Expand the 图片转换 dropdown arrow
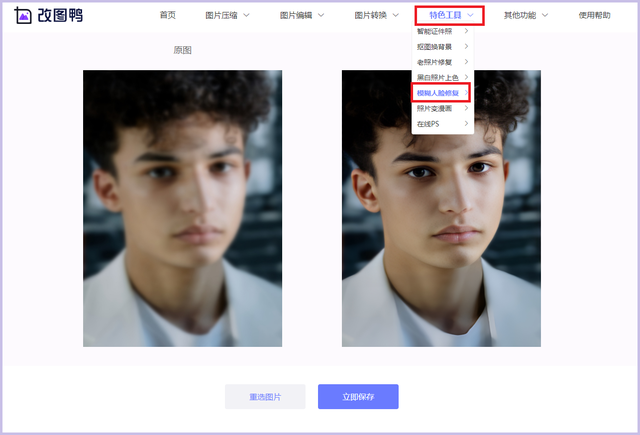 coord(396,16)
